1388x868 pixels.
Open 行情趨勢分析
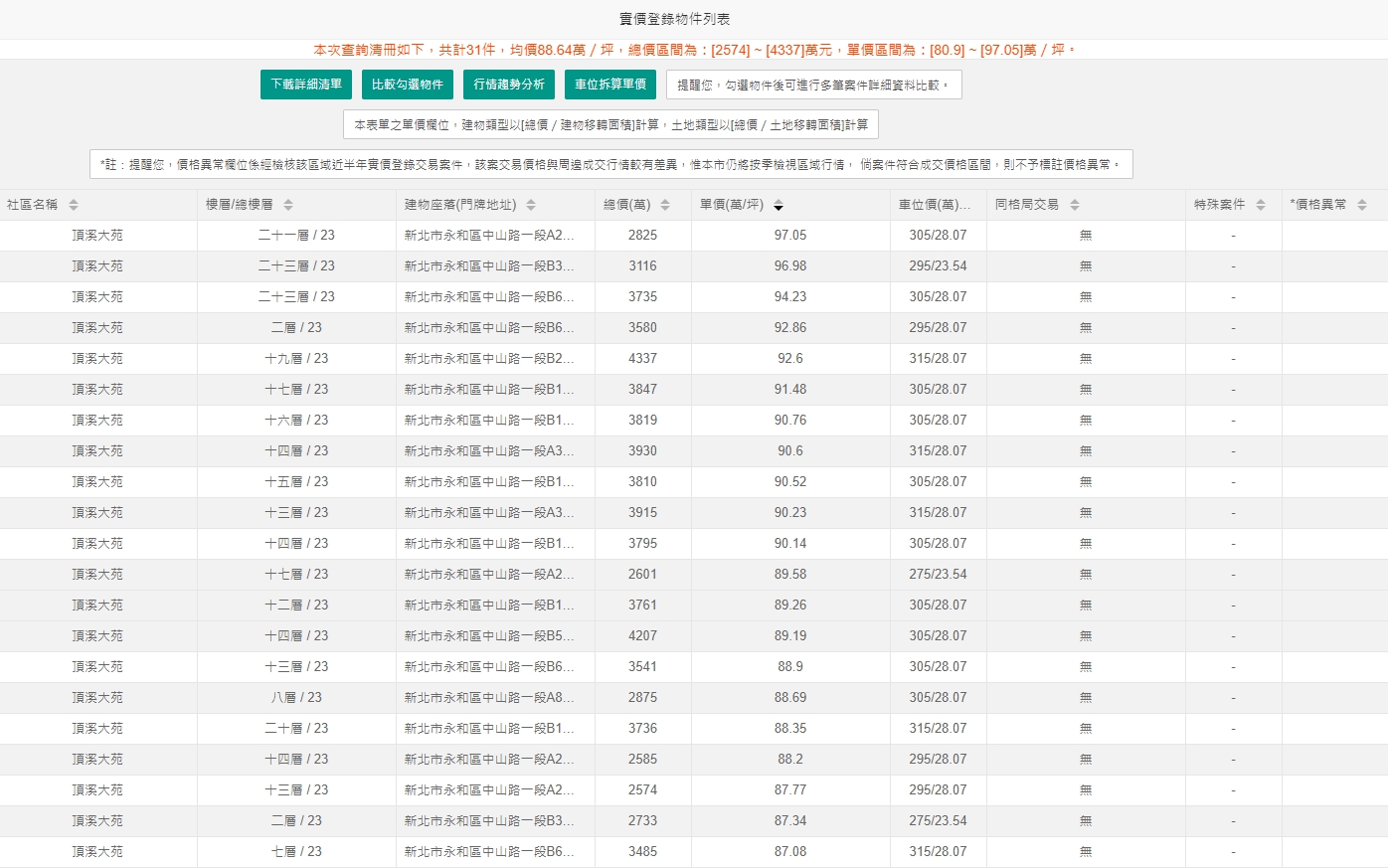click(509, 85)
